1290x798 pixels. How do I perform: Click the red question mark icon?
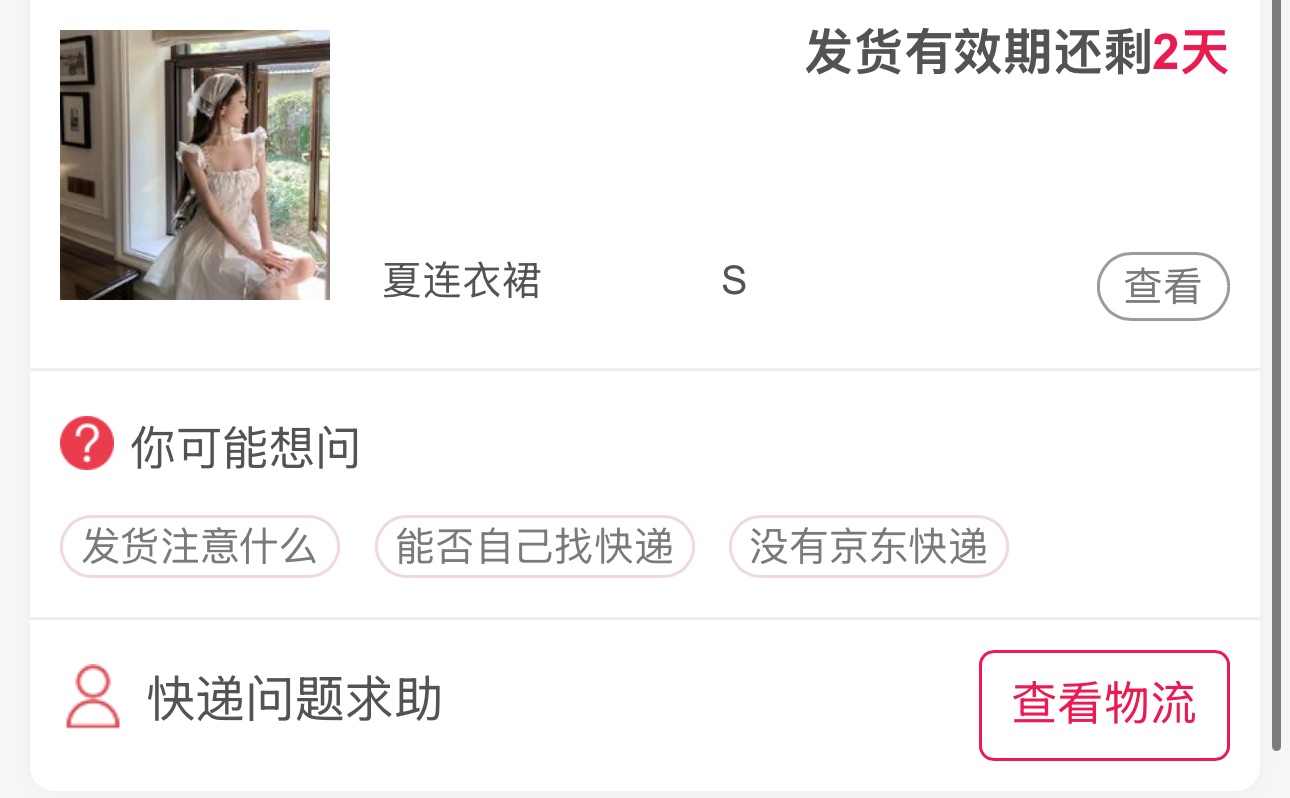pos(87,445)
